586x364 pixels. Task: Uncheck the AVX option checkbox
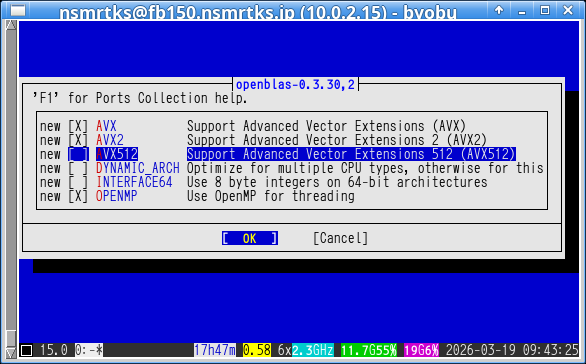tap(78, 126)
